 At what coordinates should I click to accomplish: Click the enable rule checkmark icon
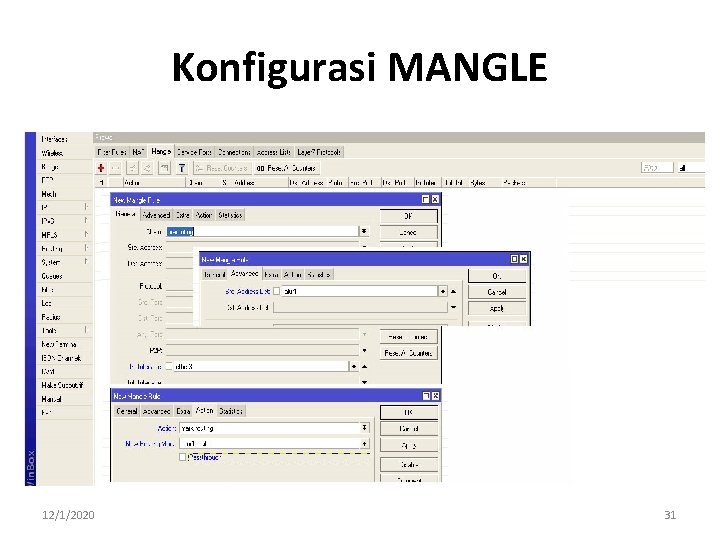(x=132, y=168)
